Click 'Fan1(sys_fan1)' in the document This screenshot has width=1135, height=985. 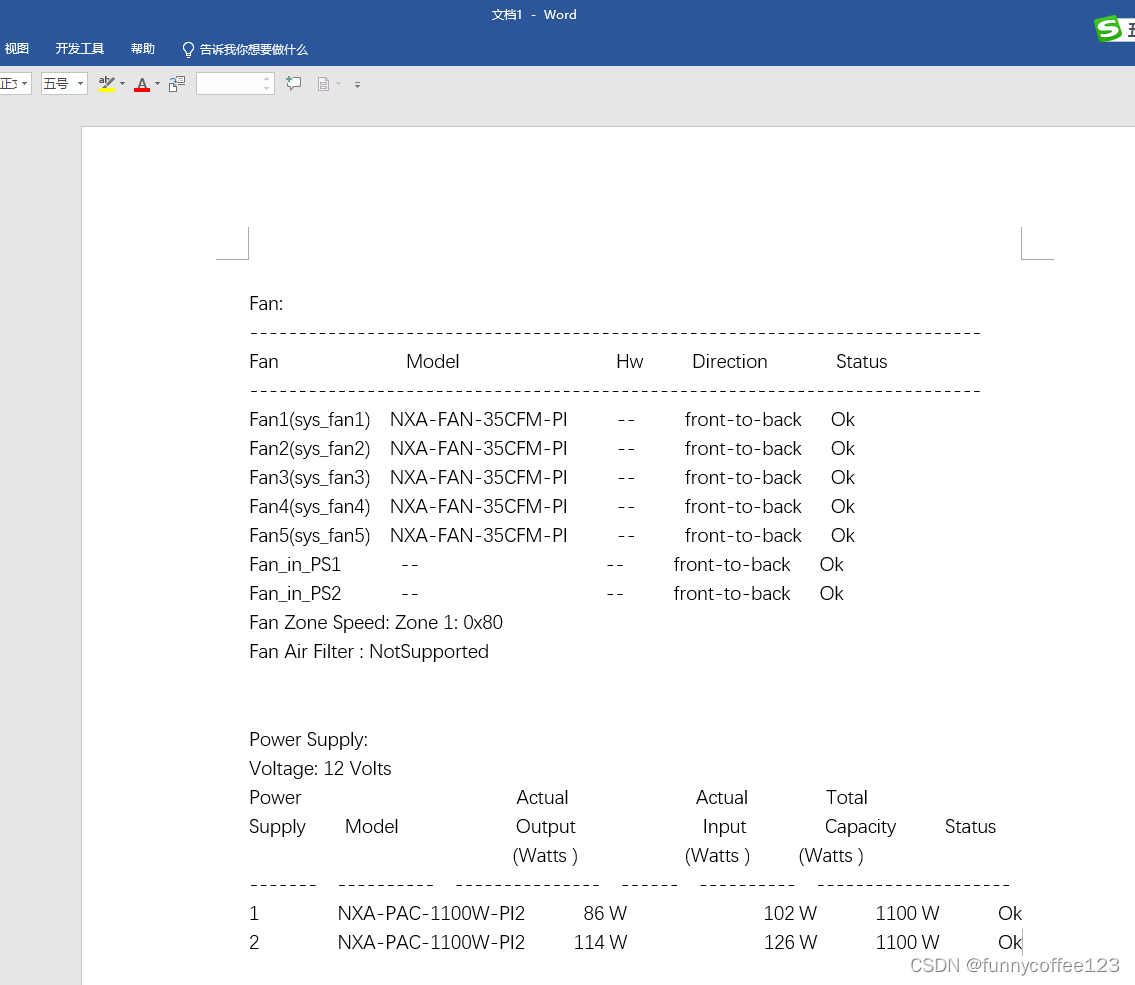tap(310, 420)
